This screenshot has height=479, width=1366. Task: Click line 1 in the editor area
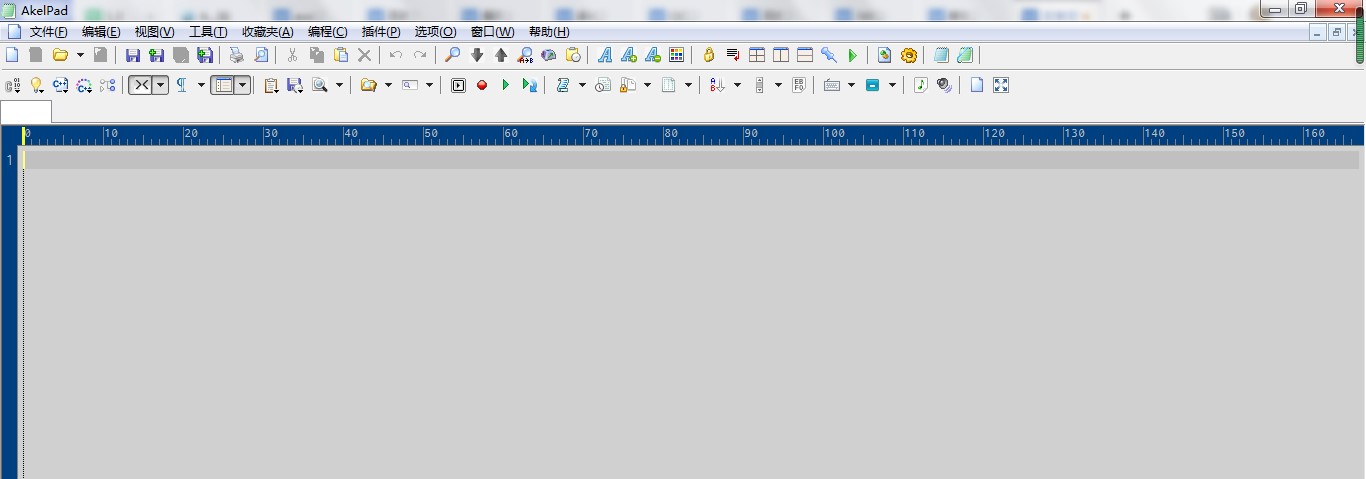[x=691, y=159]
